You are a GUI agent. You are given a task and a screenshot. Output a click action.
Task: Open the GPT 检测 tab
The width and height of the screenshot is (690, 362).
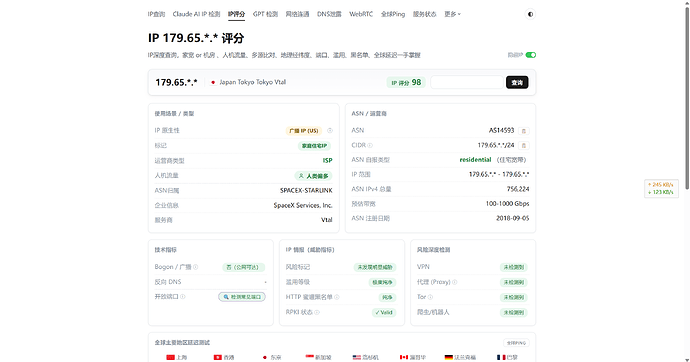pyautogui.click(x=265, y=14)
